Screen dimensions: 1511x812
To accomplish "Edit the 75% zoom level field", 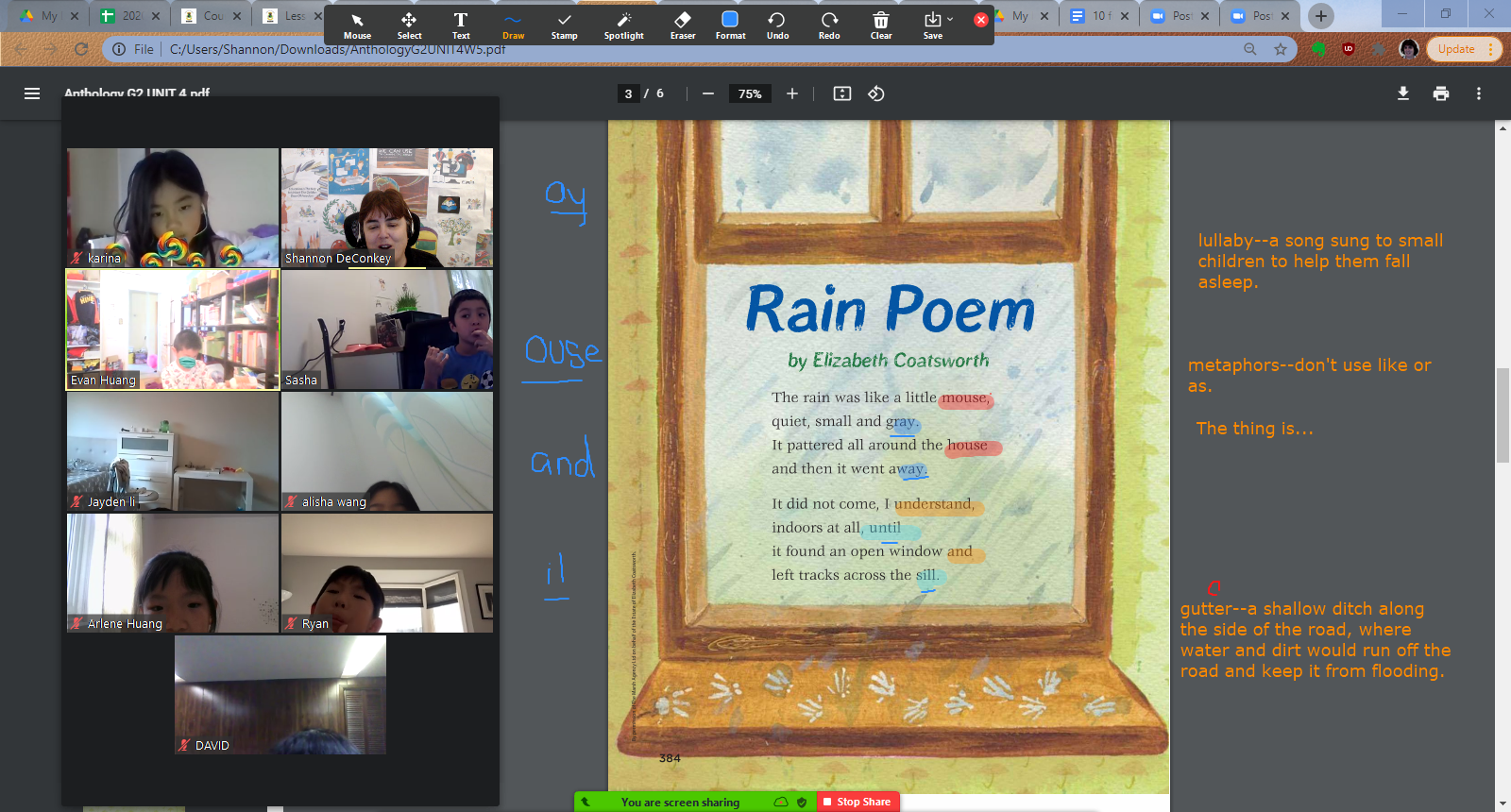I will point(750,93).
